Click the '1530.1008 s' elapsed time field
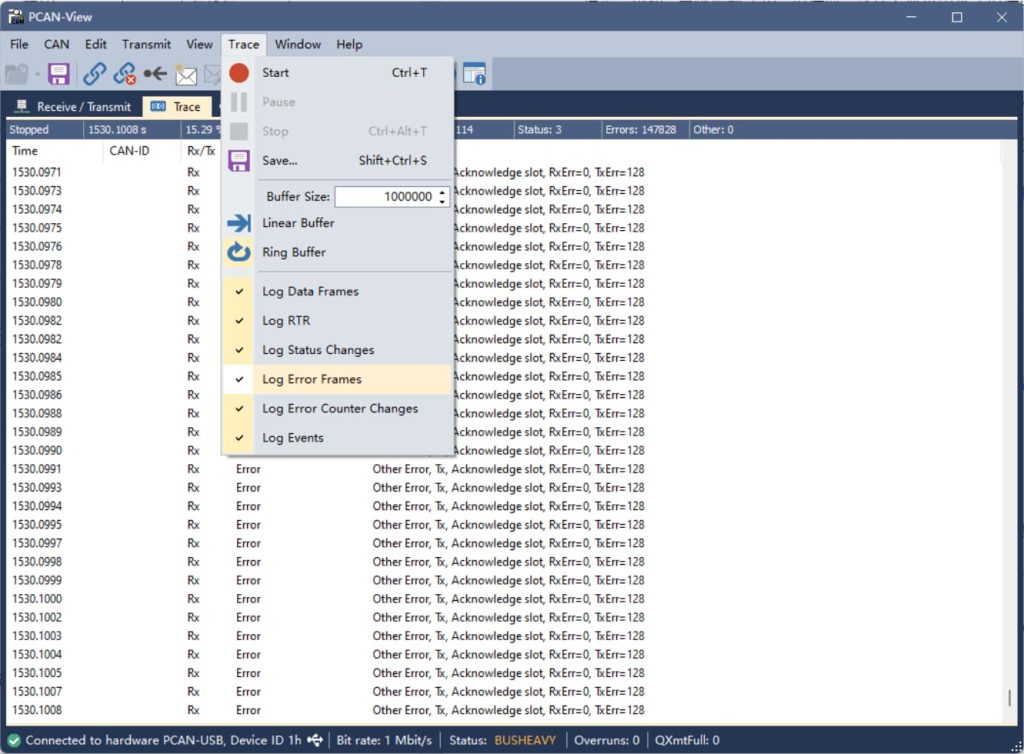 click(x=117, y=129)
